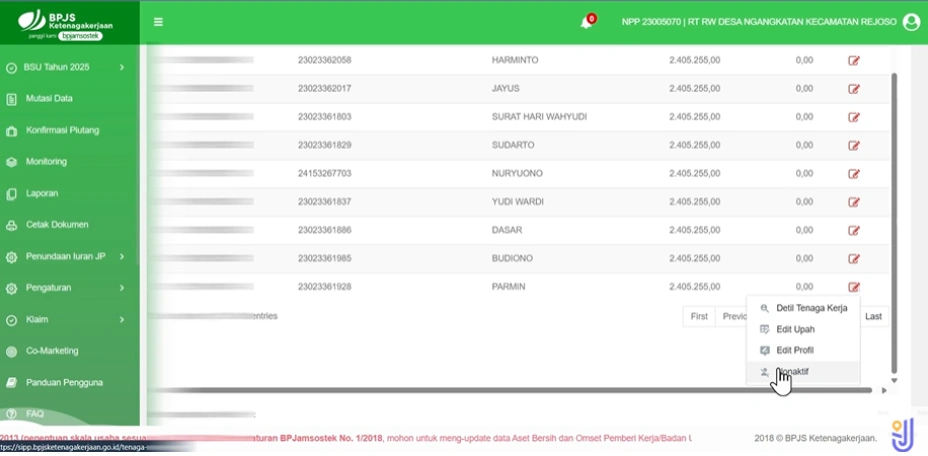
Task: Jump to the Last pagination page
Action: pyautogui.click(x=873, y=316)
